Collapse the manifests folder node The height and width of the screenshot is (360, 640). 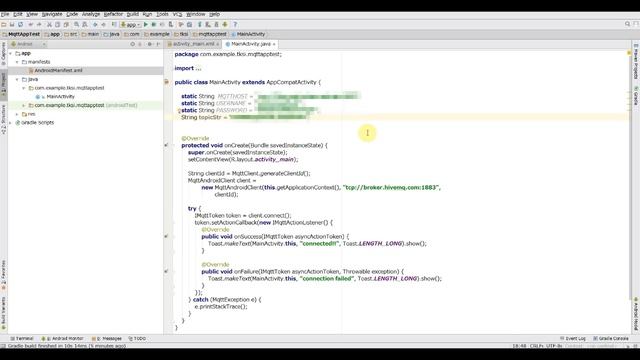[x=17, y=62]
